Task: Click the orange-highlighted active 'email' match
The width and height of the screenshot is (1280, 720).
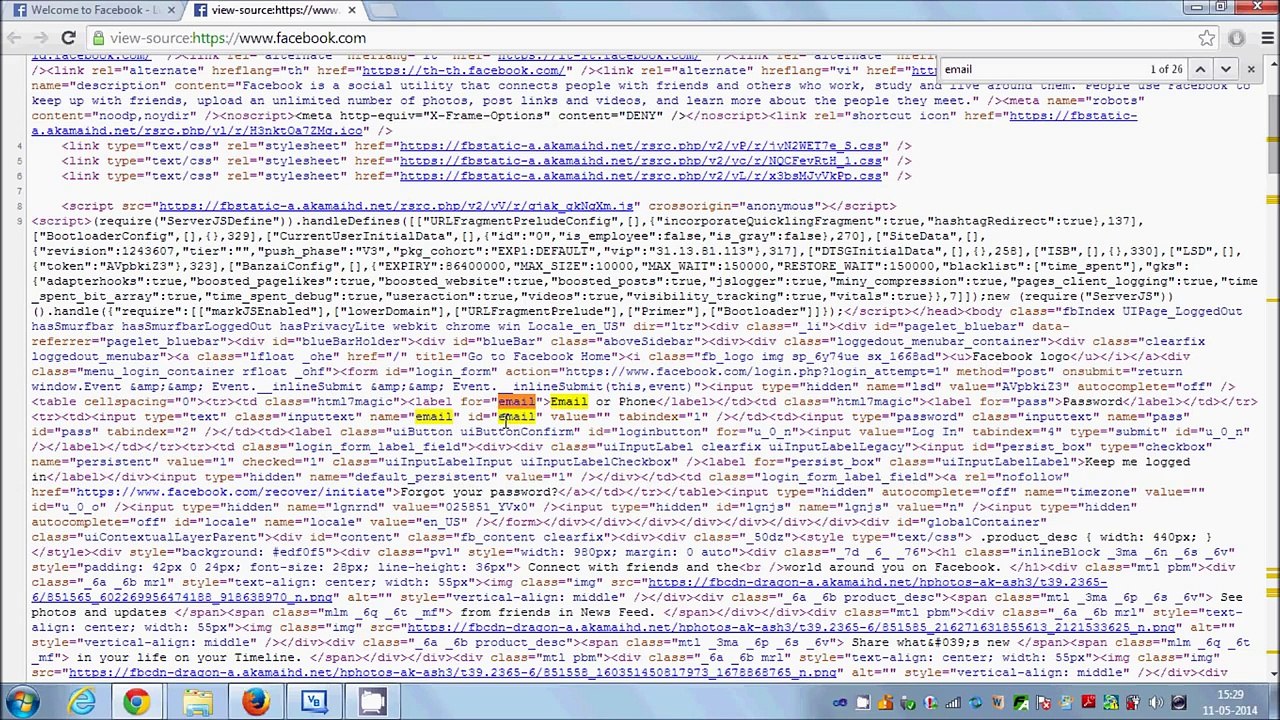Action: (x=516, y=402)
